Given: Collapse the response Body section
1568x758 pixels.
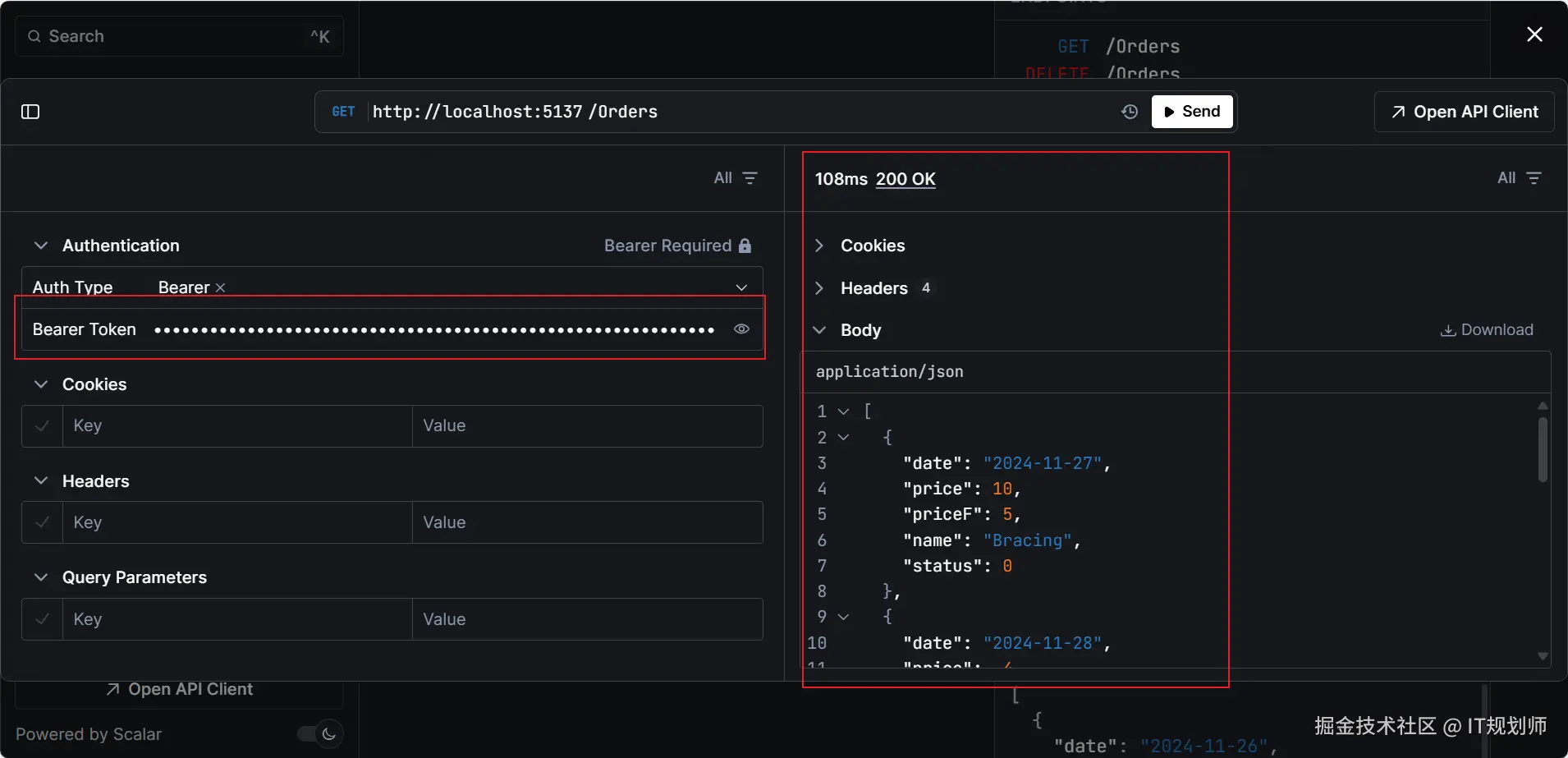Looking at the screenshot, I should (x=819, y=330).
